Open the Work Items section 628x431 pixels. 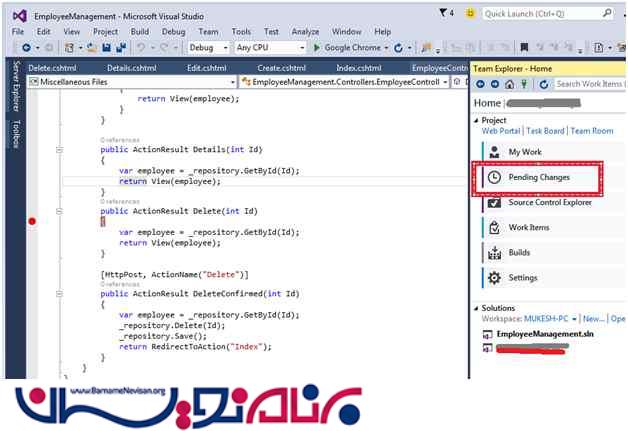click(529, 227)
